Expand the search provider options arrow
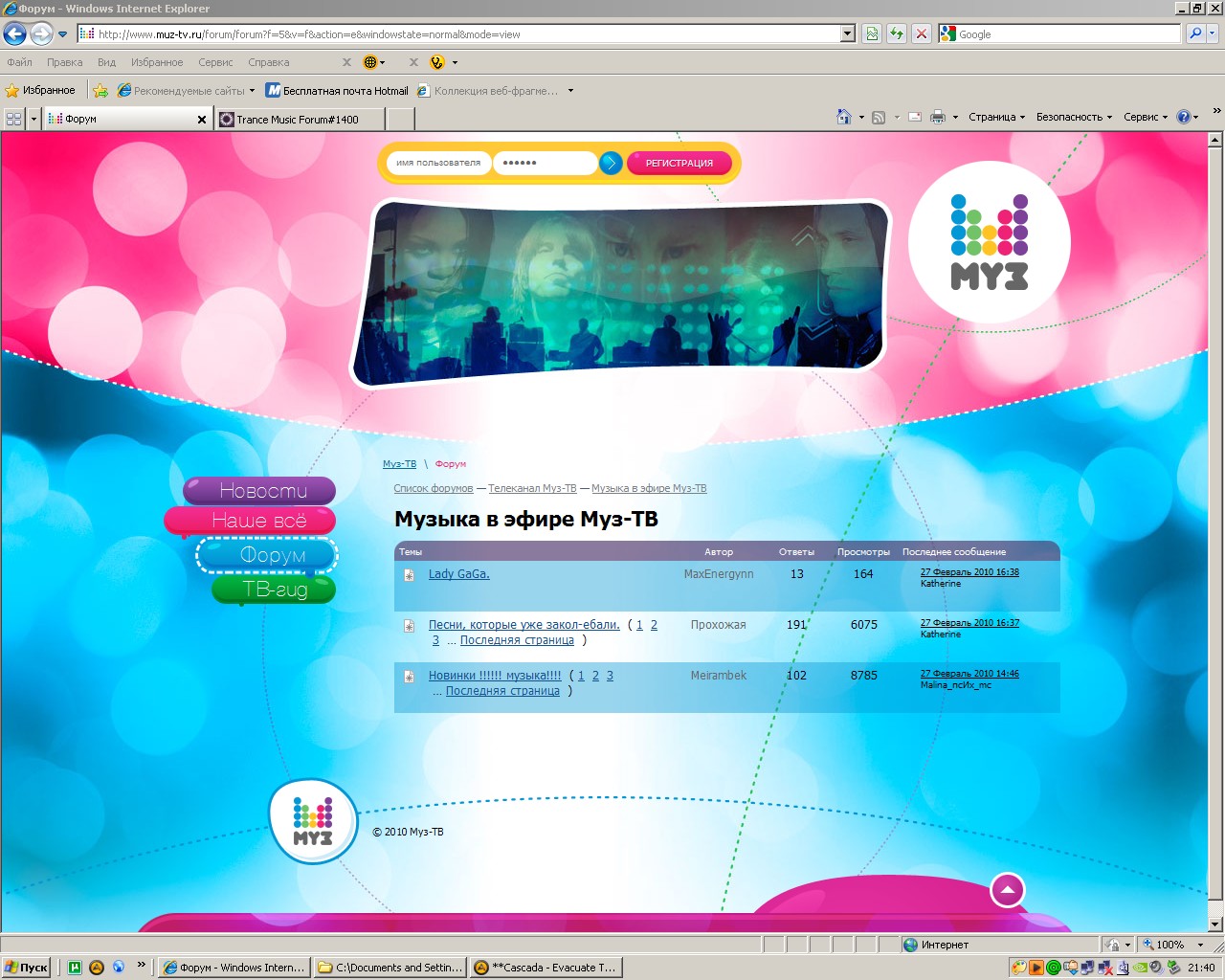 tap(1213, 34)
